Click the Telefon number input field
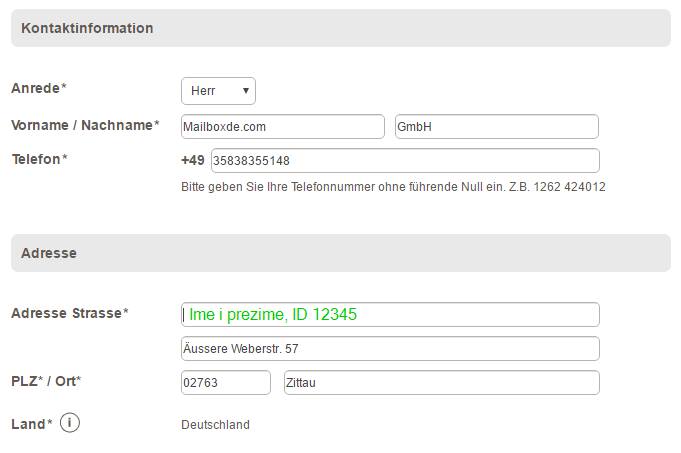The width and height of the screenshot is (681, 453). [405, 161]
